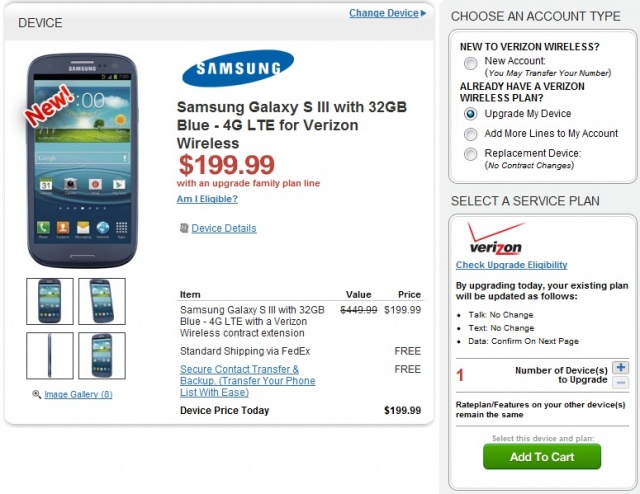This screenshot has width=640, height=494.
Task: Click the red New! badge on the phone
Action: point(49,105)
